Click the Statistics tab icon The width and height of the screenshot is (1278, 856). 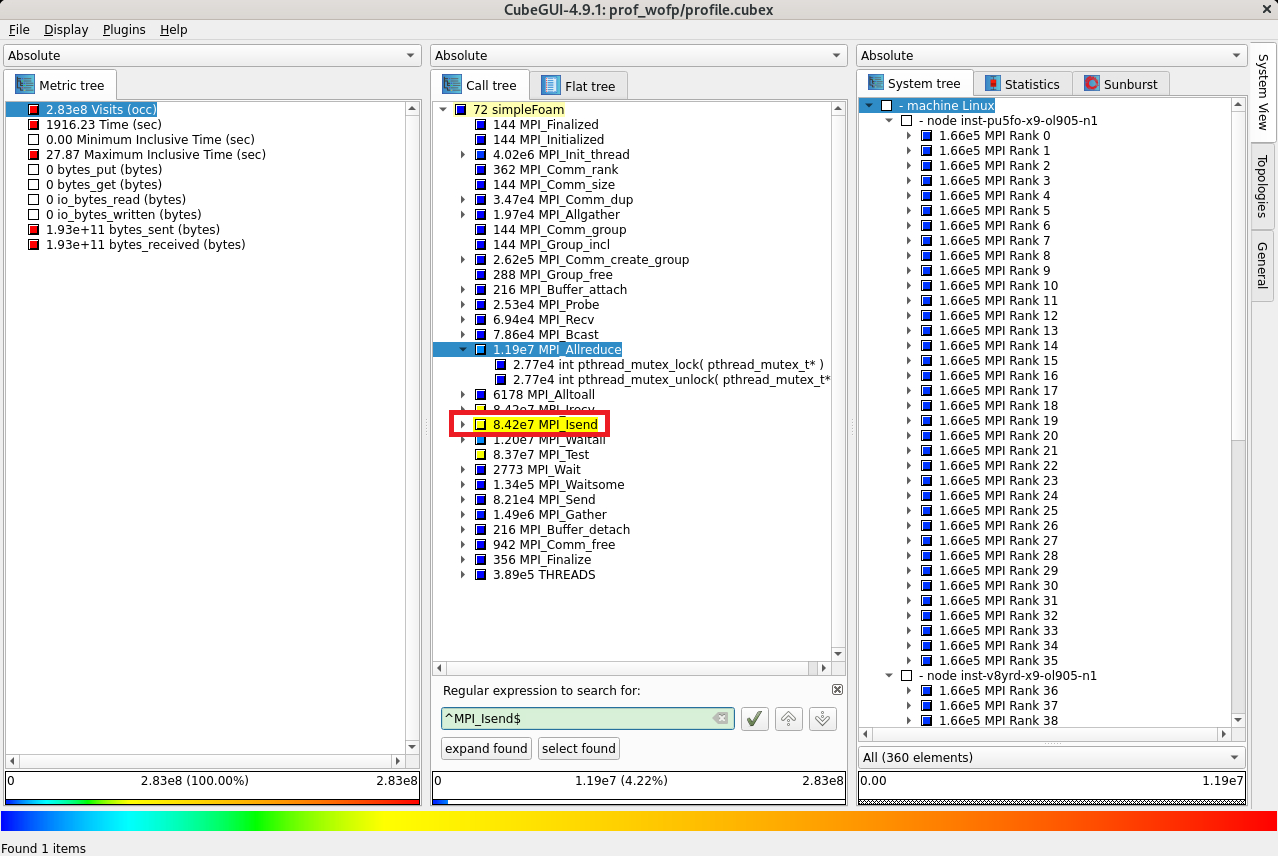click(x=992, y=84)
